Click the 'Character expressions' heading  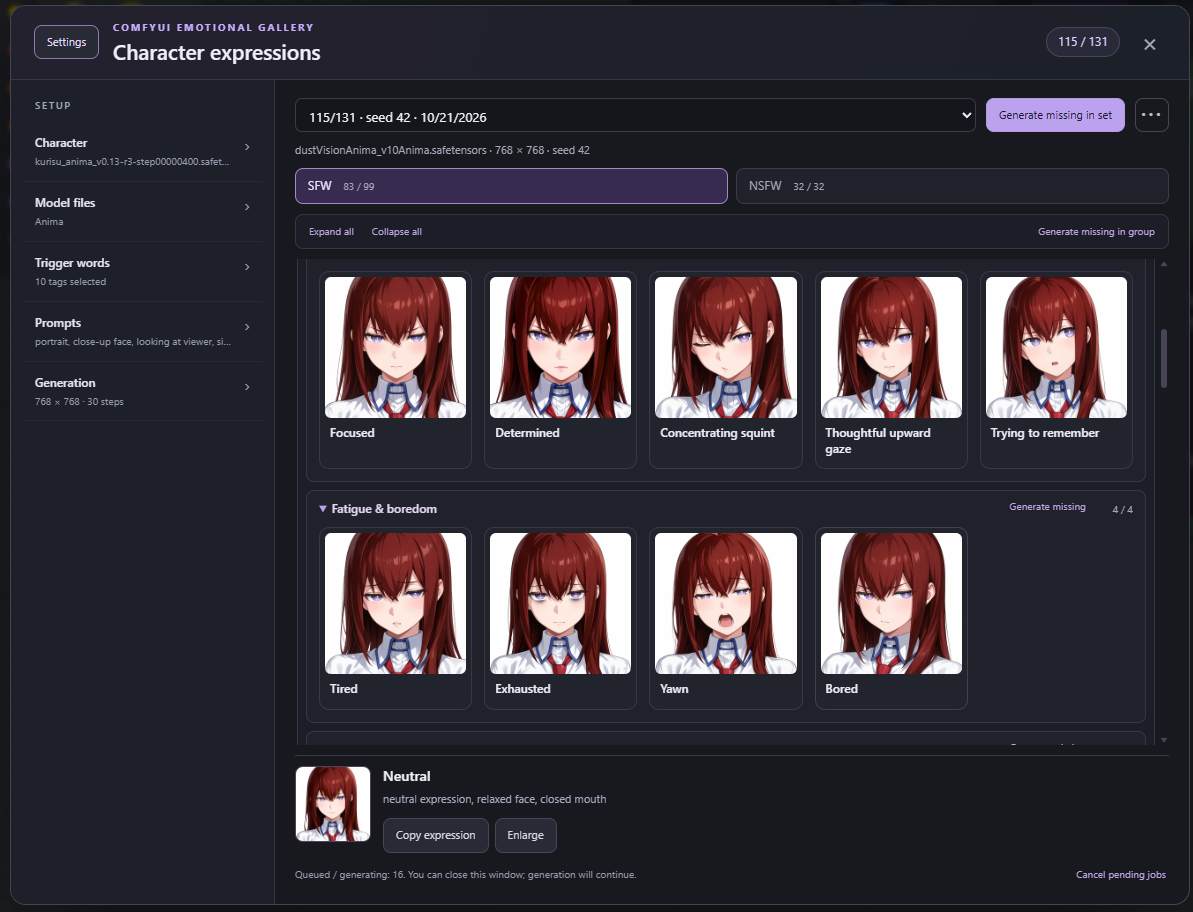(x=217, y=53)
